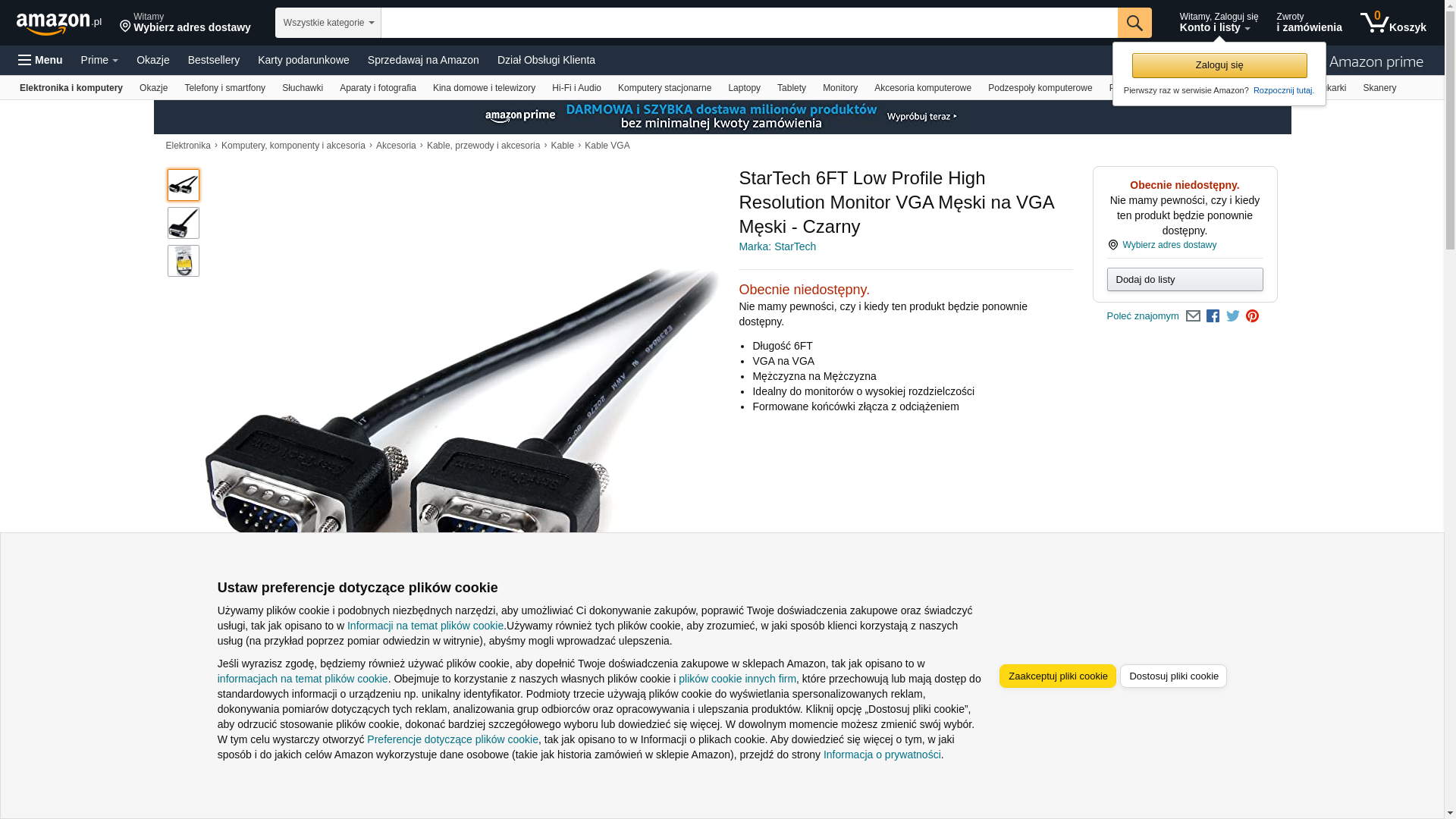Share product on Facebook icon
The height and width of the screenshot is (819, 1456).
tap(1213, 316)
